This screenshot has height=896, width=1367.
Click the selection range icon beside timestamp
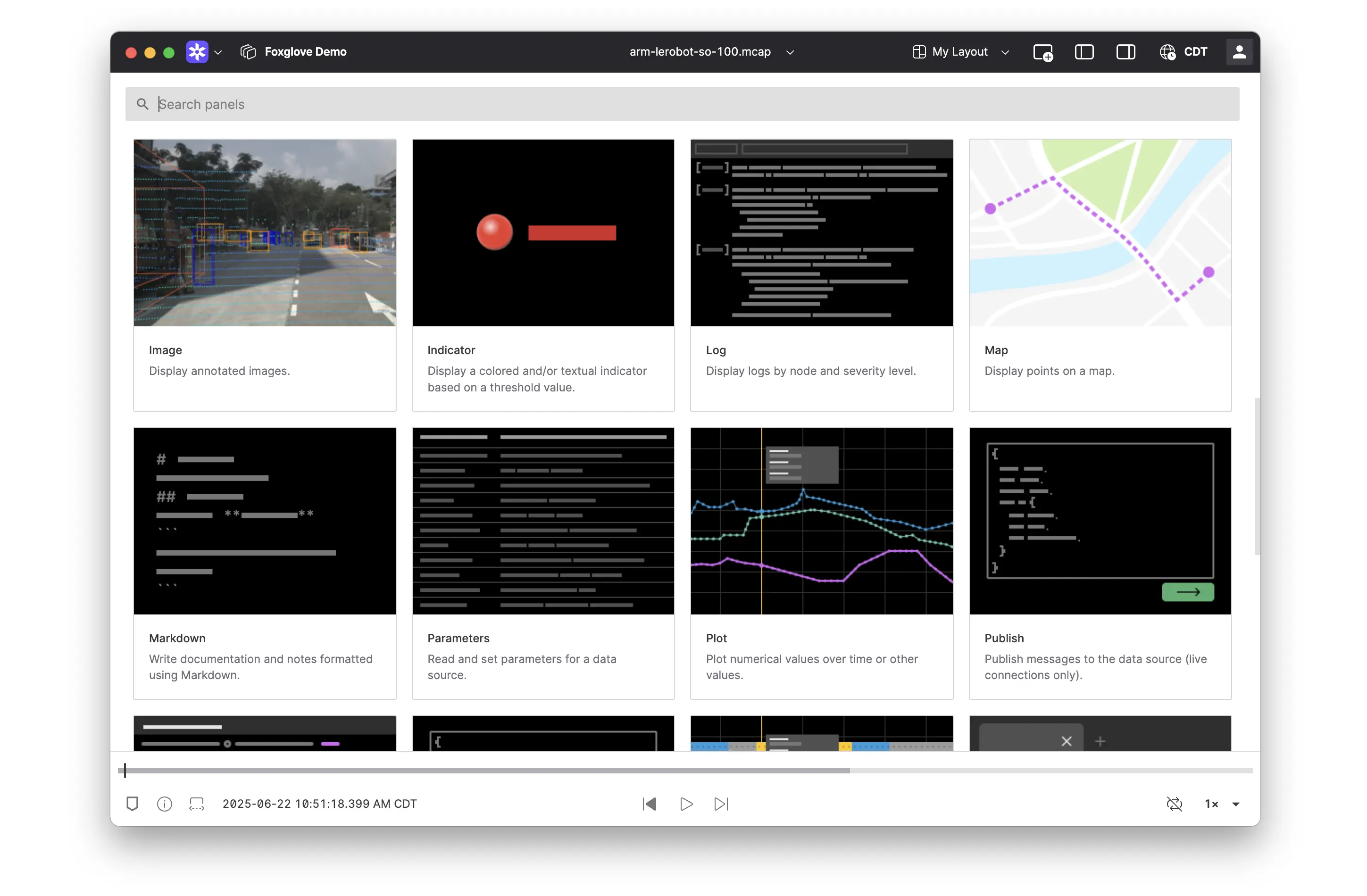[196, 804]
